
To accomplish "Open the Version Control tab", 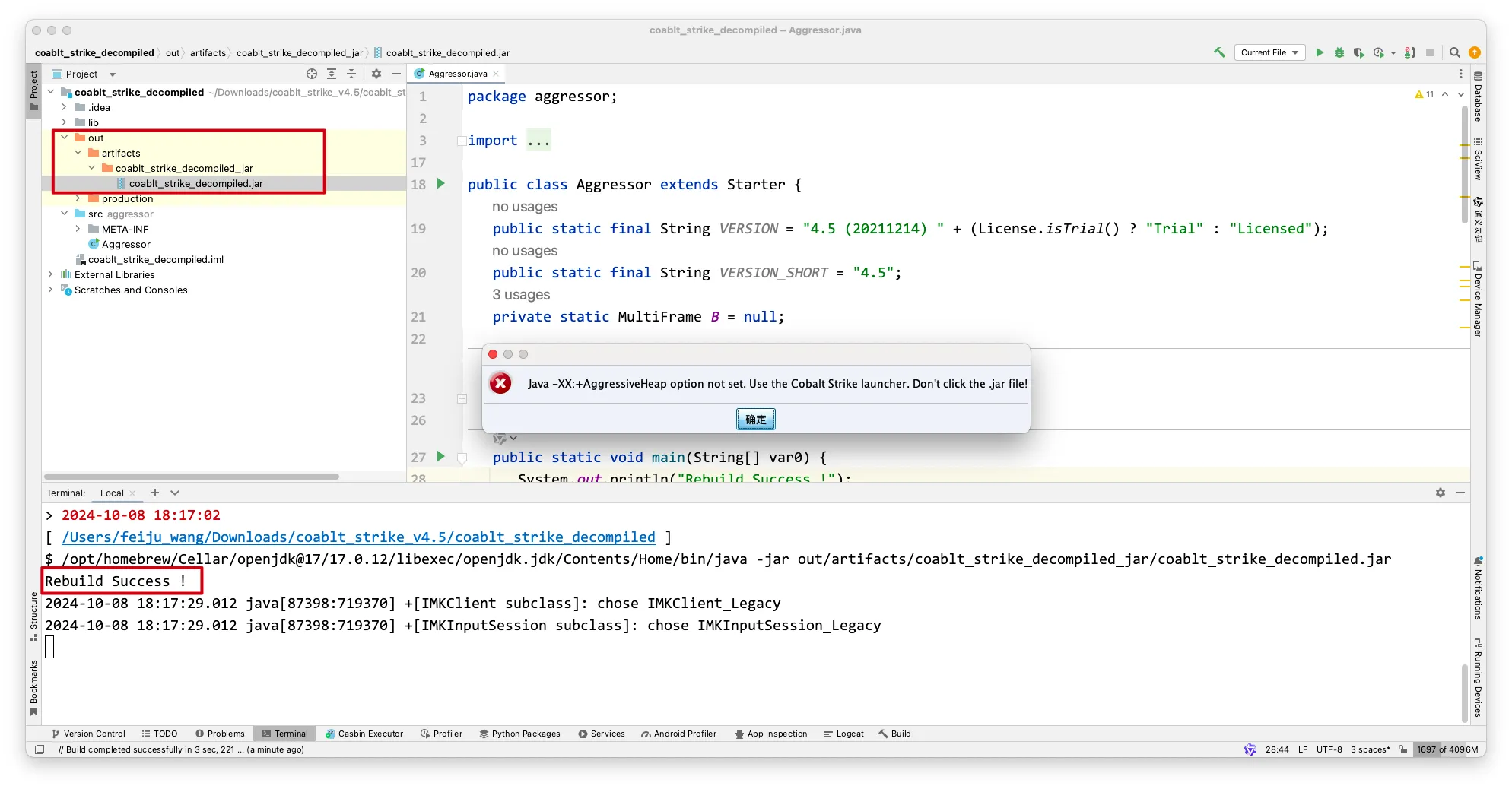I will pos(88,734).
